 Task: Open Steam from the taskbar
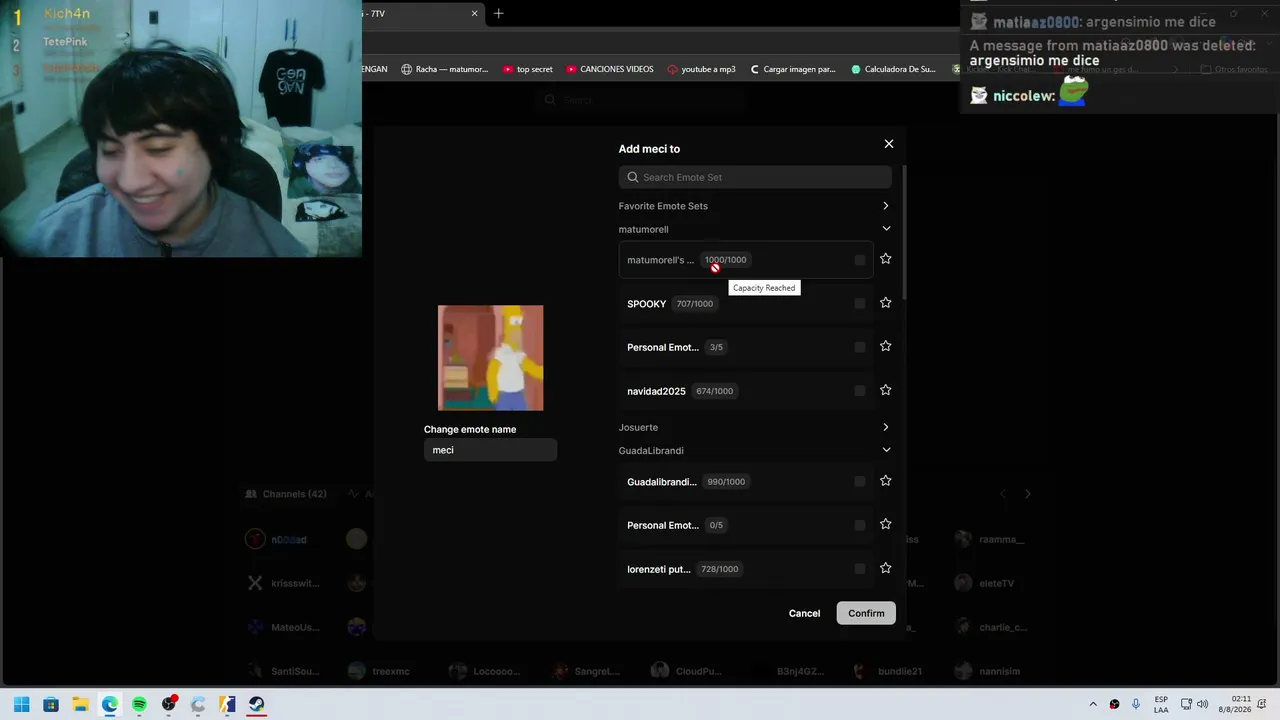click(x=257, y=704)
